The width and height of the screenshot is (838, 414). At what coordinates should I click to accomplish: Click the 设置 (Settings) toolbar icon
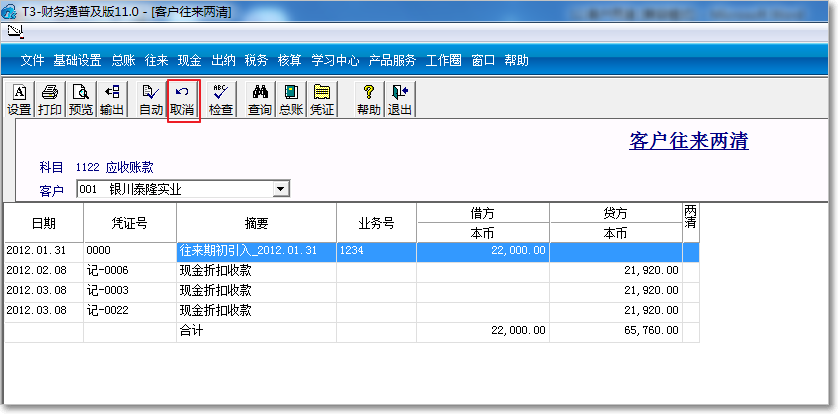point(19,100)
